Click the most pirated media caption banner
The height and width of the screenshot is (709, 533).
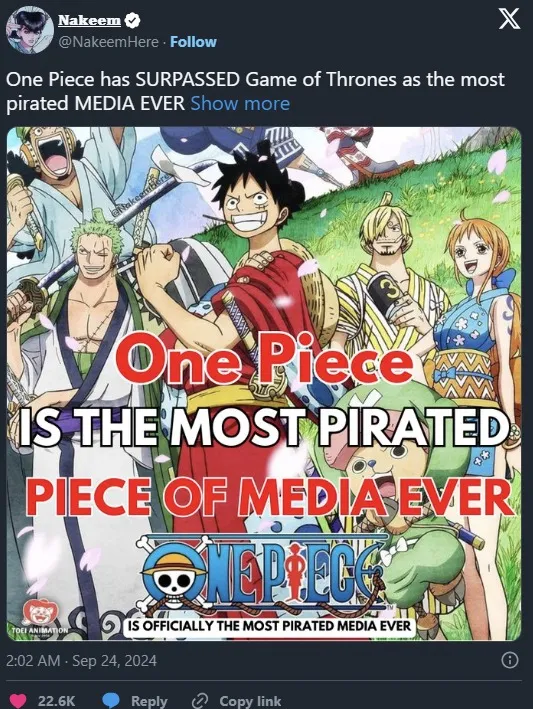[269, 626]
